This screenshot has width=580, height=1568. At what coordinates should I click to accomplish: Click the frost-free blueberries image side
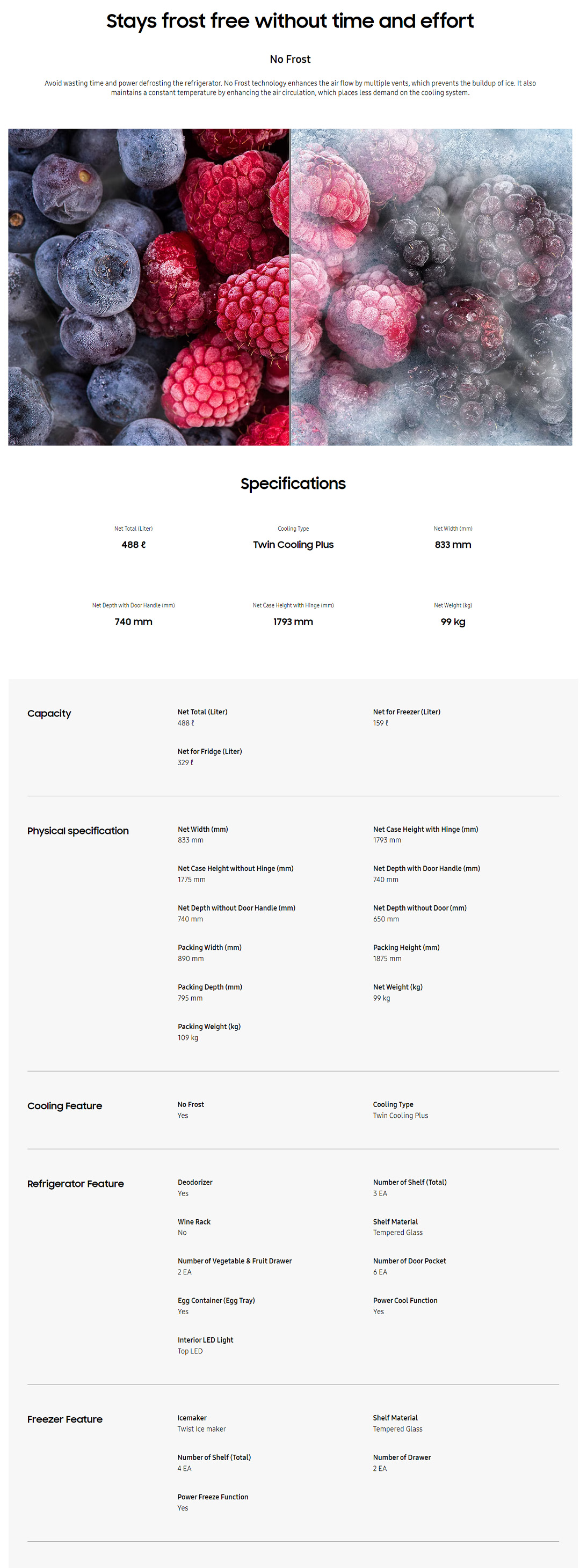[149, 287]
